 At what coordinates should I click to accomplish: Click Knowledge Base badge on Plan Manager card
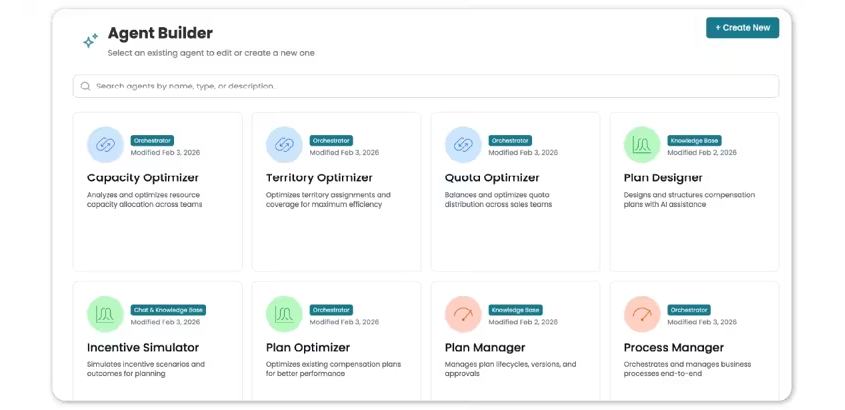pyautogui.click(x=515, y=310)
